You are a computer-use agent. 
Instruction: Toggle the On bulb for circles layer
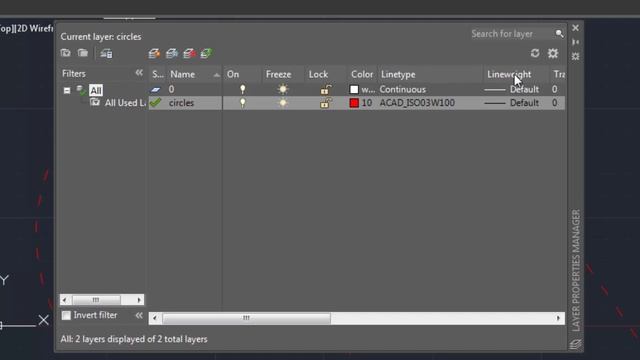click(x=242, y=103)
